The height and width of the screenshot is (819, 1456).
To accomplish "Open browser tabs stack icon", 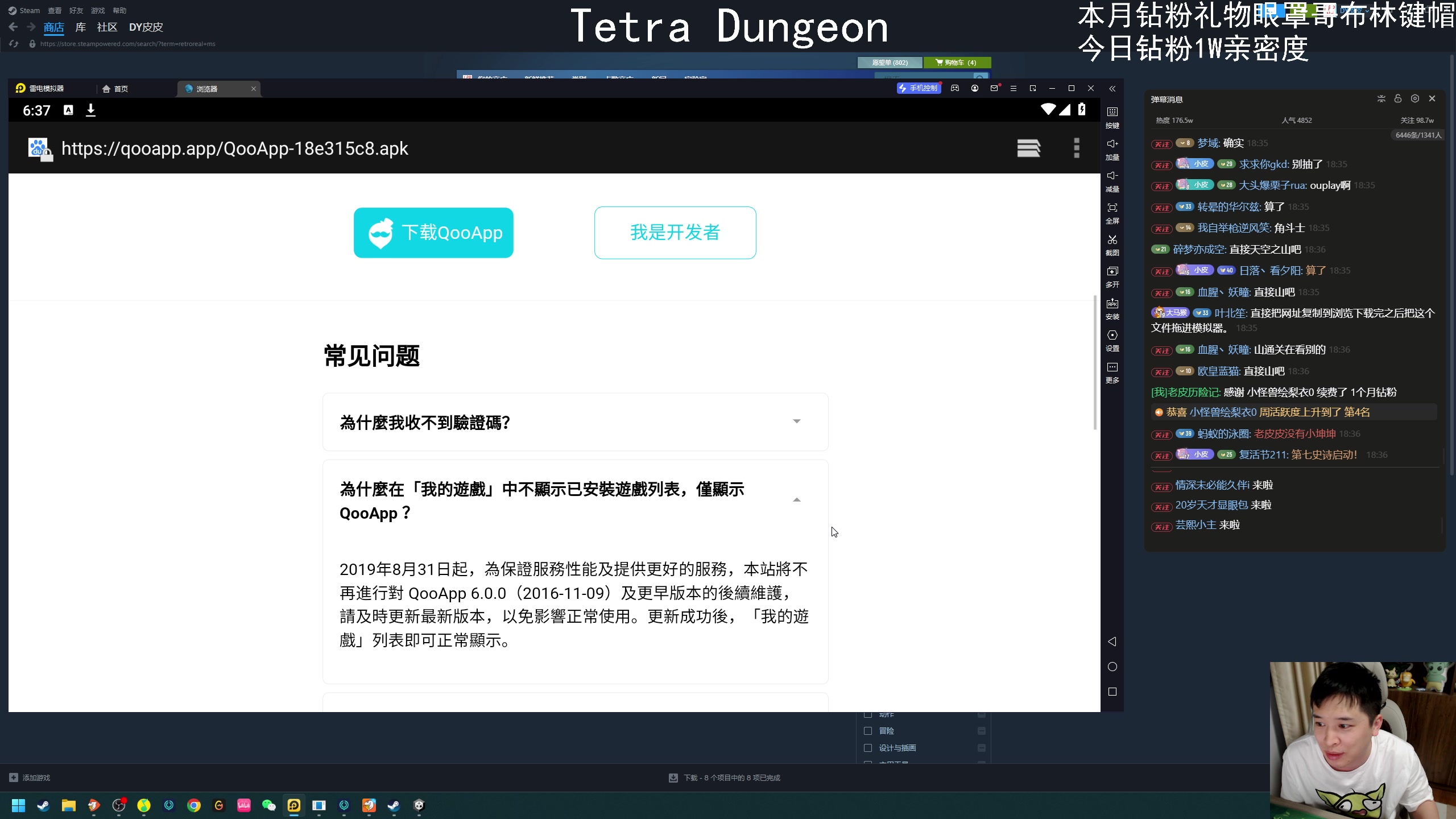I will coord(1028,148).
